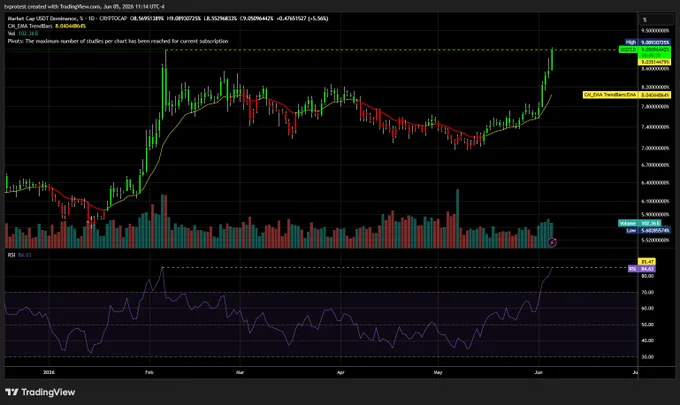The width and height of the screenshot is (680, 405).
Task: Click the 9.50000000% price scale value
Action: point(655,31)
